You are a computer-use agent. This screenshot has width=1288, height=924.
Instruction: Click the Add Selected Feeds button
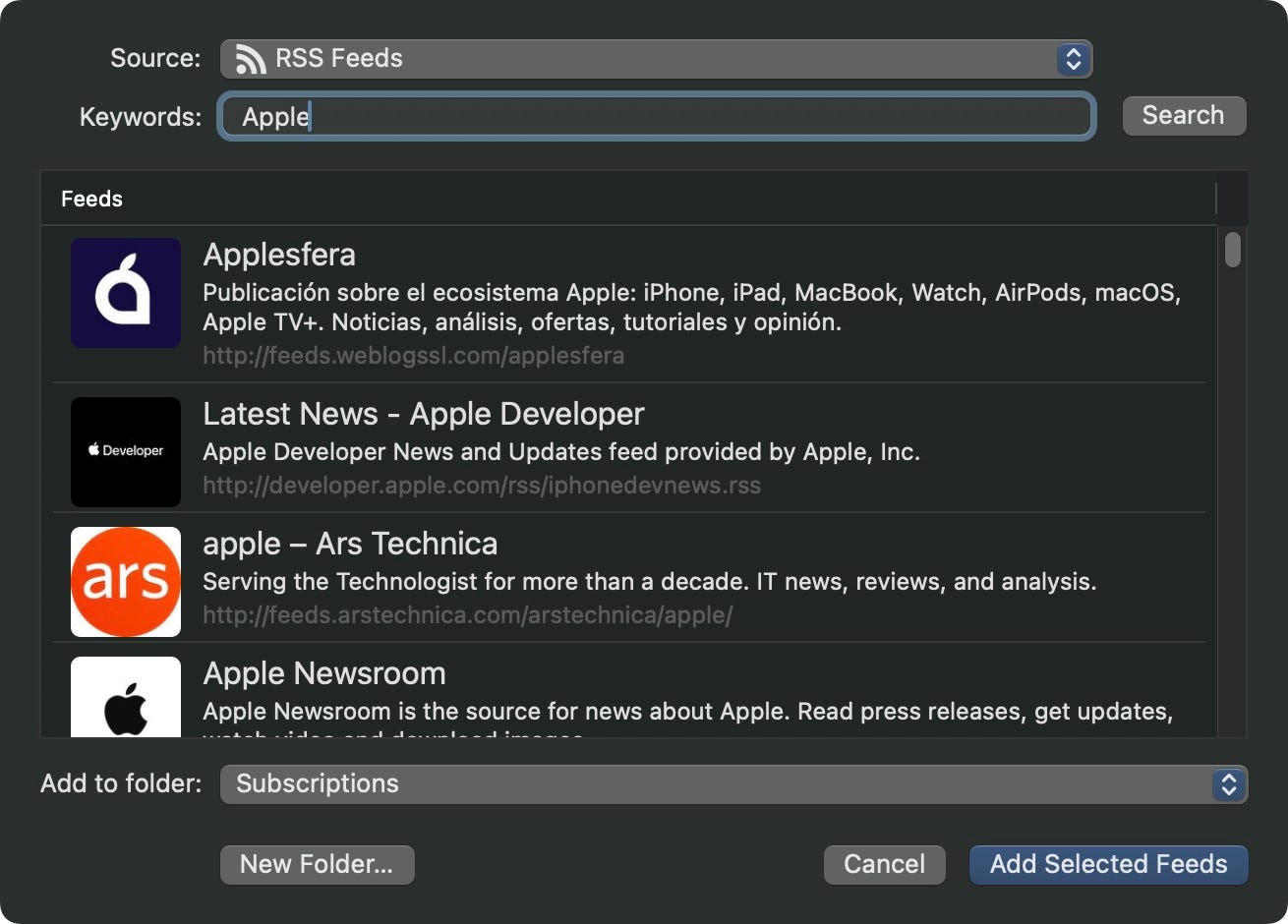1108,864
